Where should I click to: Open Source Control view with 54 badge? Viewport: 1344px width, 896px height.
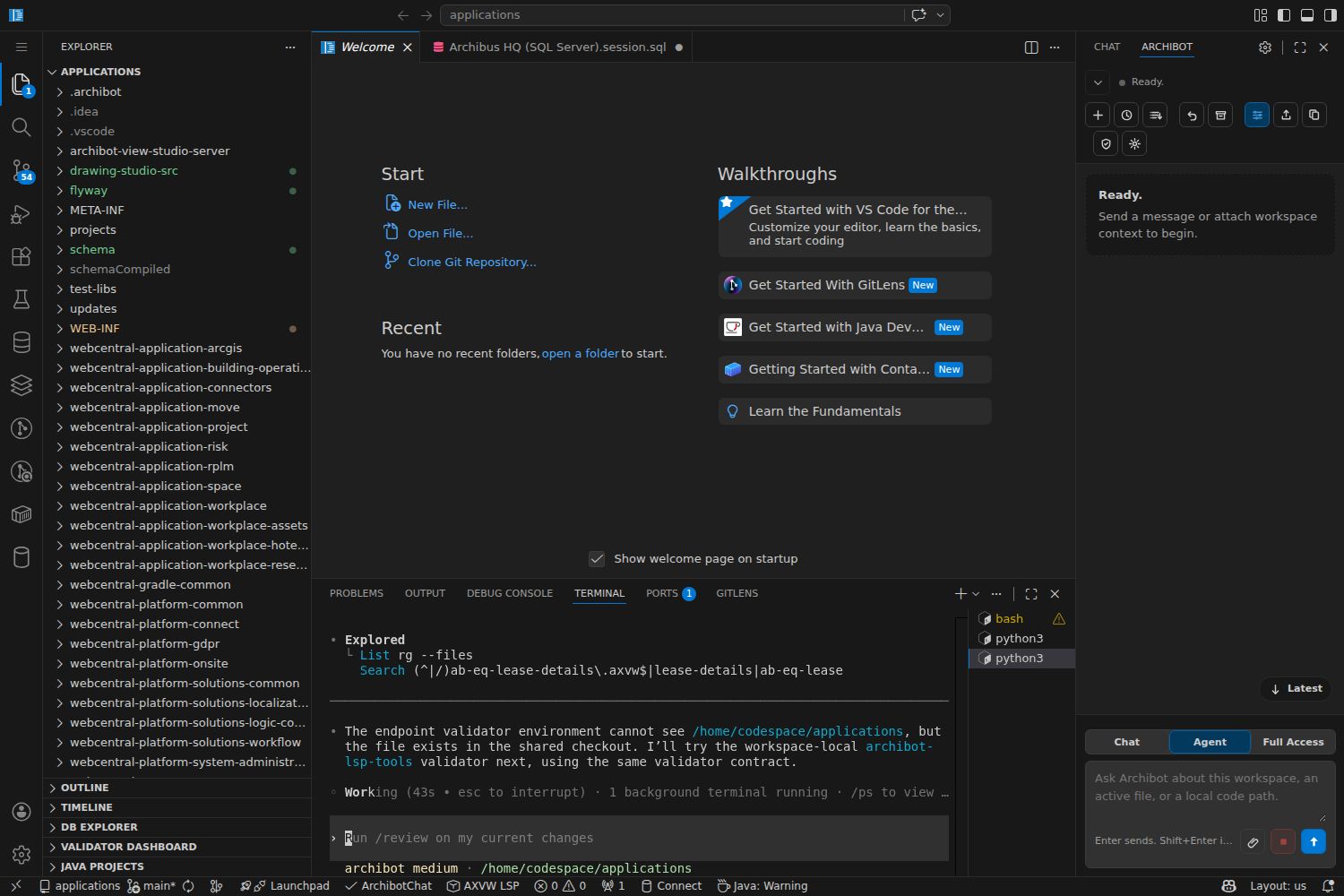(x=22, y=170)
